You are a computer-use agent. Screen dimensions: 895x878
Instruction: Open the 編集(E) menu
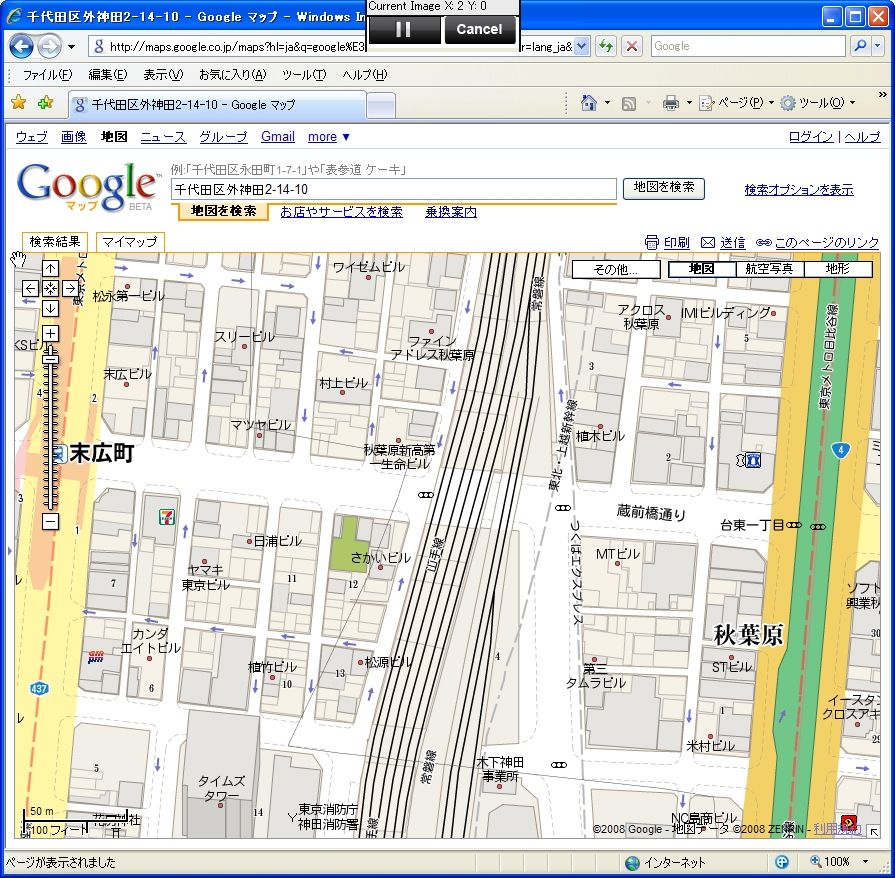(108, 75)
